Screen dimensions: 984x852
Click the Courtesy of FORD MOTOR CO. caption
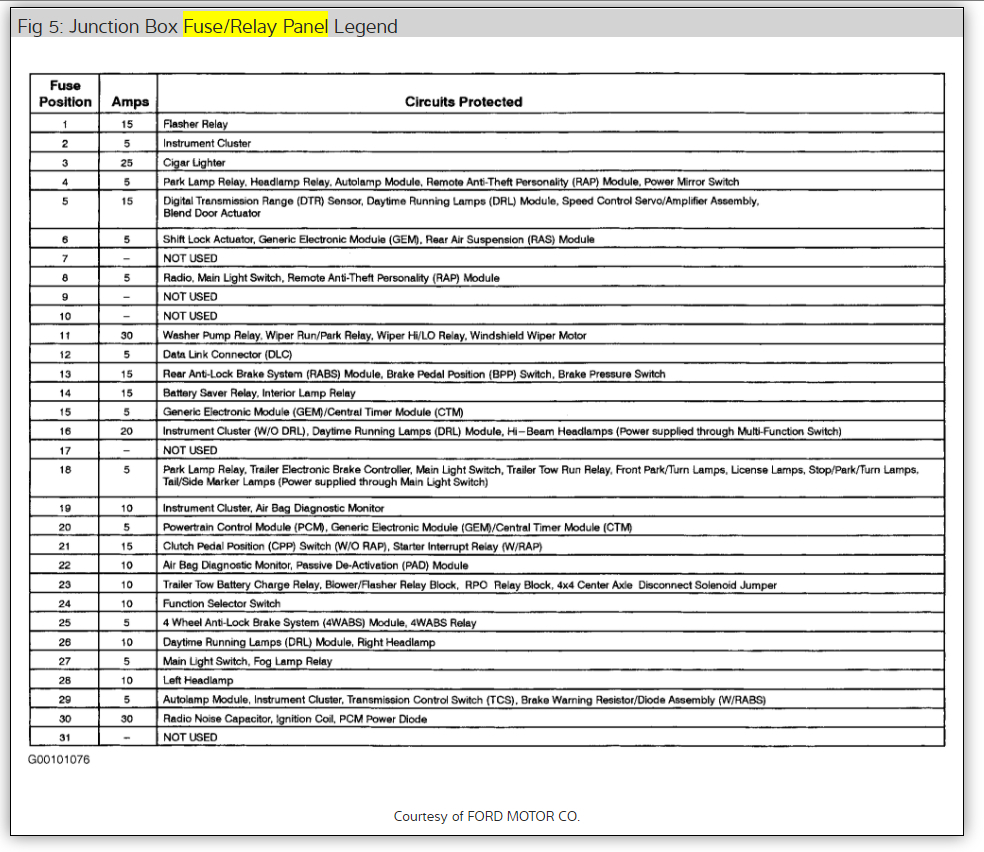tap(486, 816)
